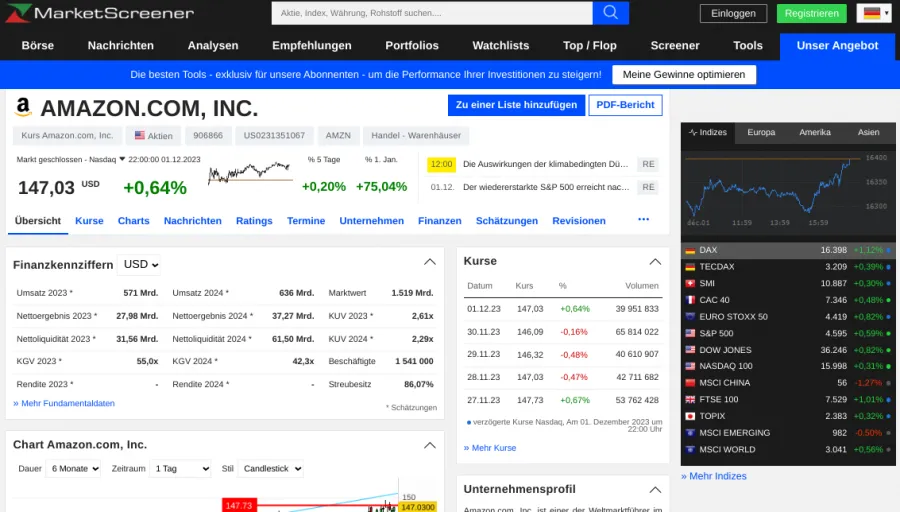Click the DAX German flag icon
Image resolution: width=900 pixels, height=512 pixels.
pos(690,250)
